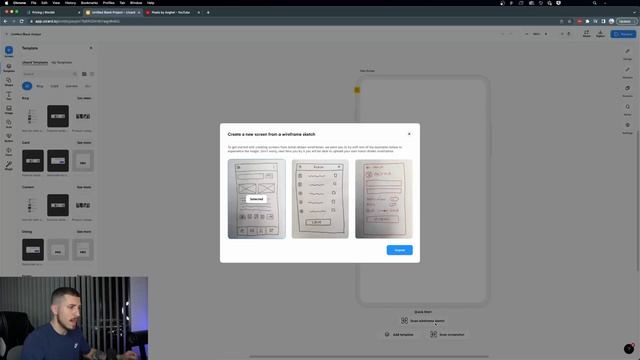Open the second pencil icon on right sidebar
Image resolution: width=640 pixels, height=360 pixels.
627,71
